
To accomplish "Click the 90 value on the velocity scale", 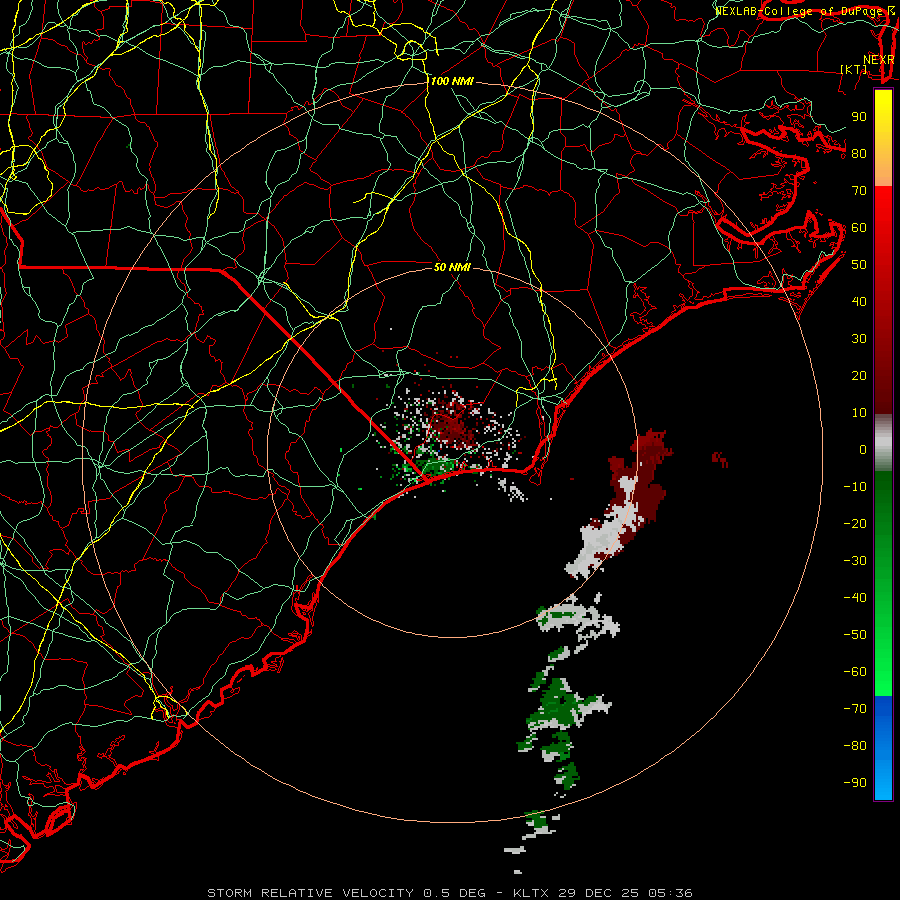I will (x=859, y=117).
